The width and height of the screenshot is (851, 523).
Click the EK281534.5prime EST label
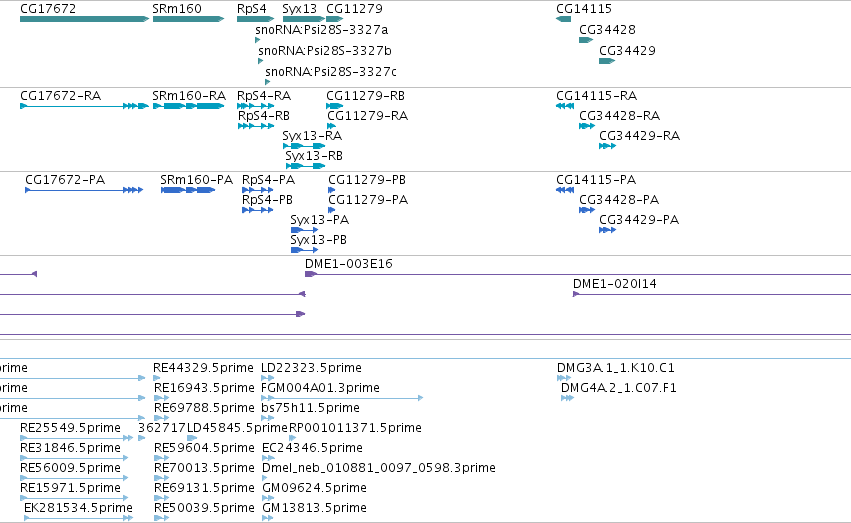point(78,508)
